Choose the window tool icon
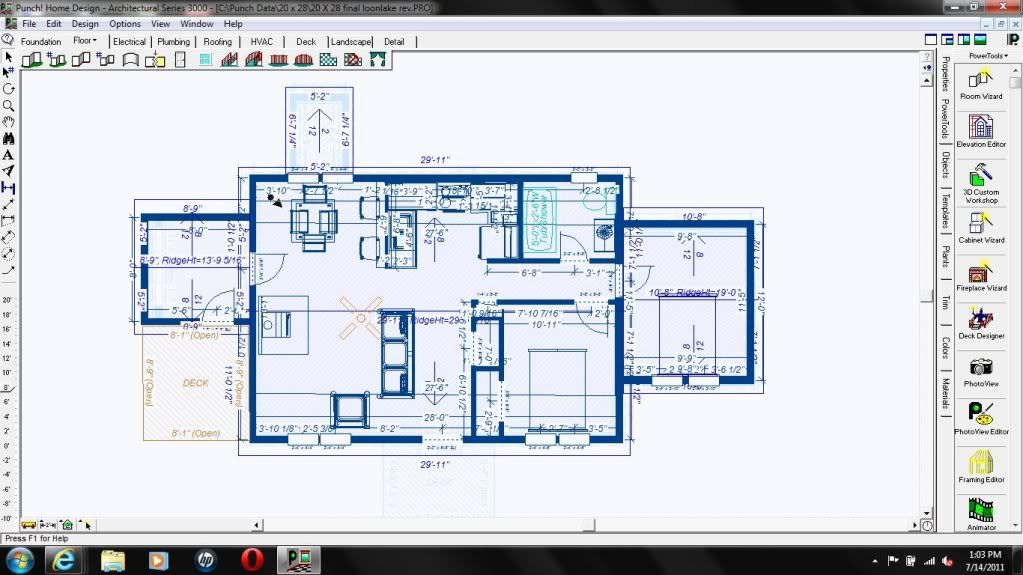The image size is (1023, 575). pos(205,60)
